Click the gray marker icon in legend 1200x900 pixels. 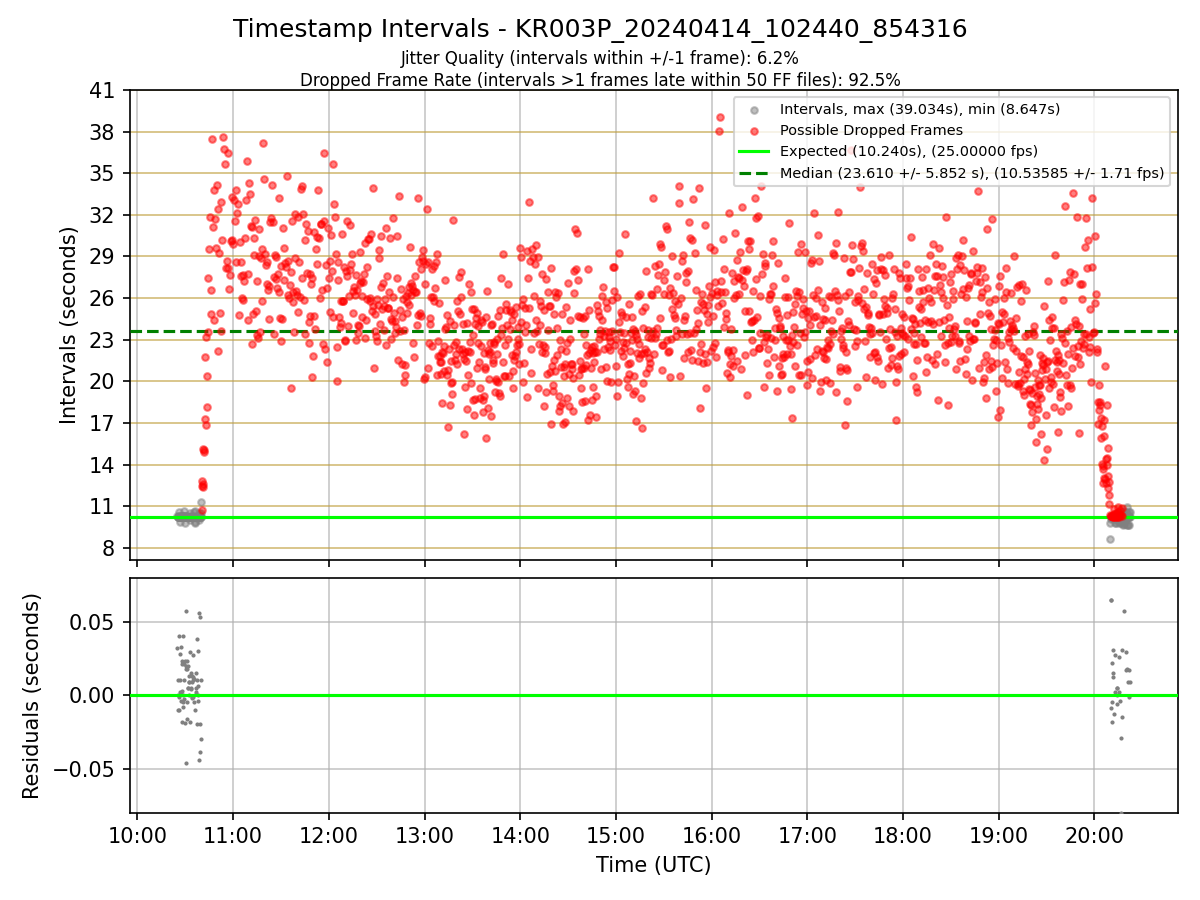coord(755,110)
